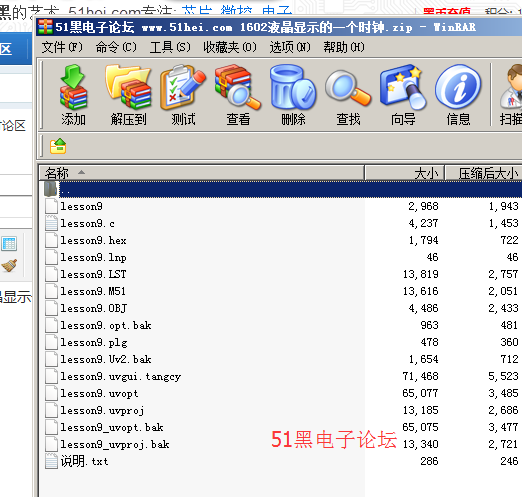Open the 选项(N) menu
Viewport: 522px width, 497px height.
pos(290,47)
